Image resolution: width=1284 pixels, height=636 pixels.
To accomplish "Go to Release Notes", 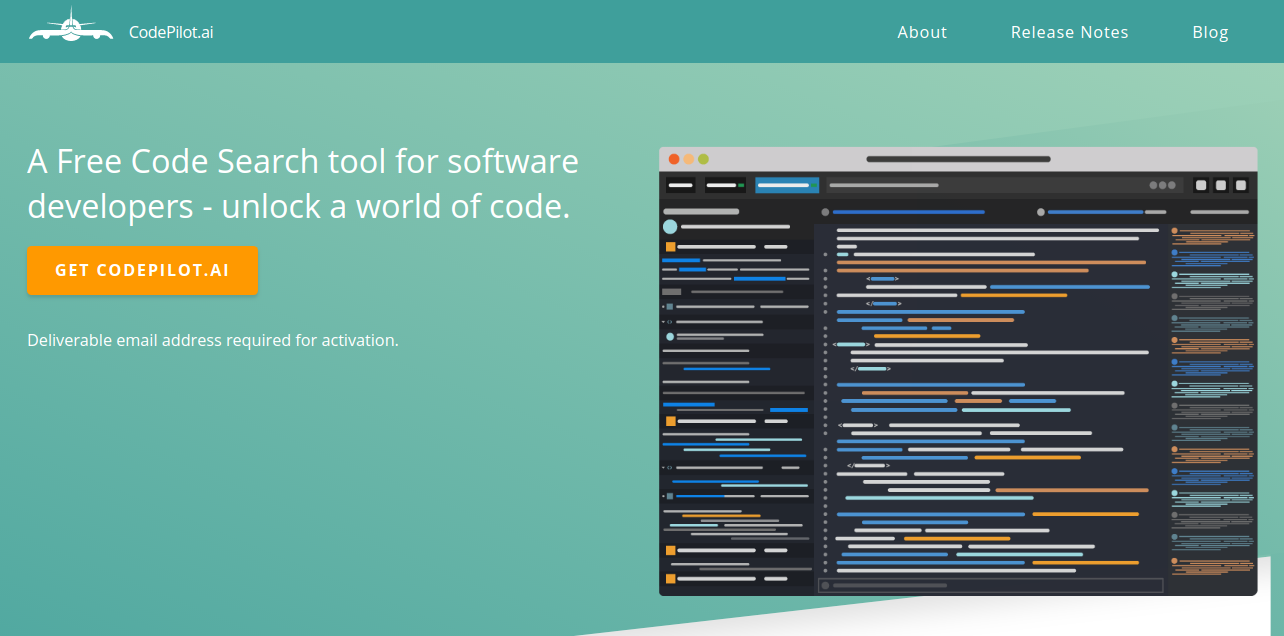I will tap(1069, 32).
